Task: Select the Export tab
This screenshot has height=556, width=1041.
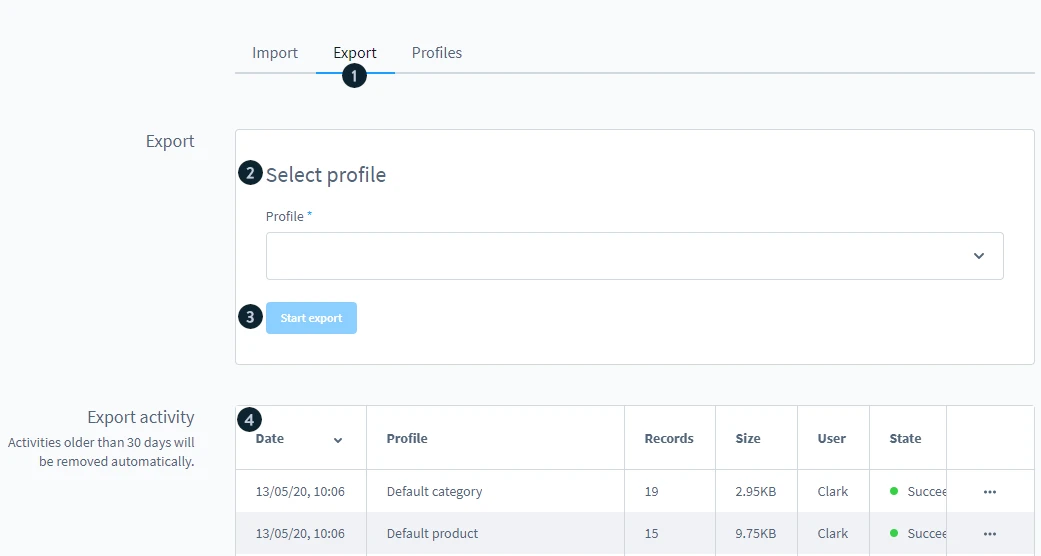Action: [x=355, y=53]
